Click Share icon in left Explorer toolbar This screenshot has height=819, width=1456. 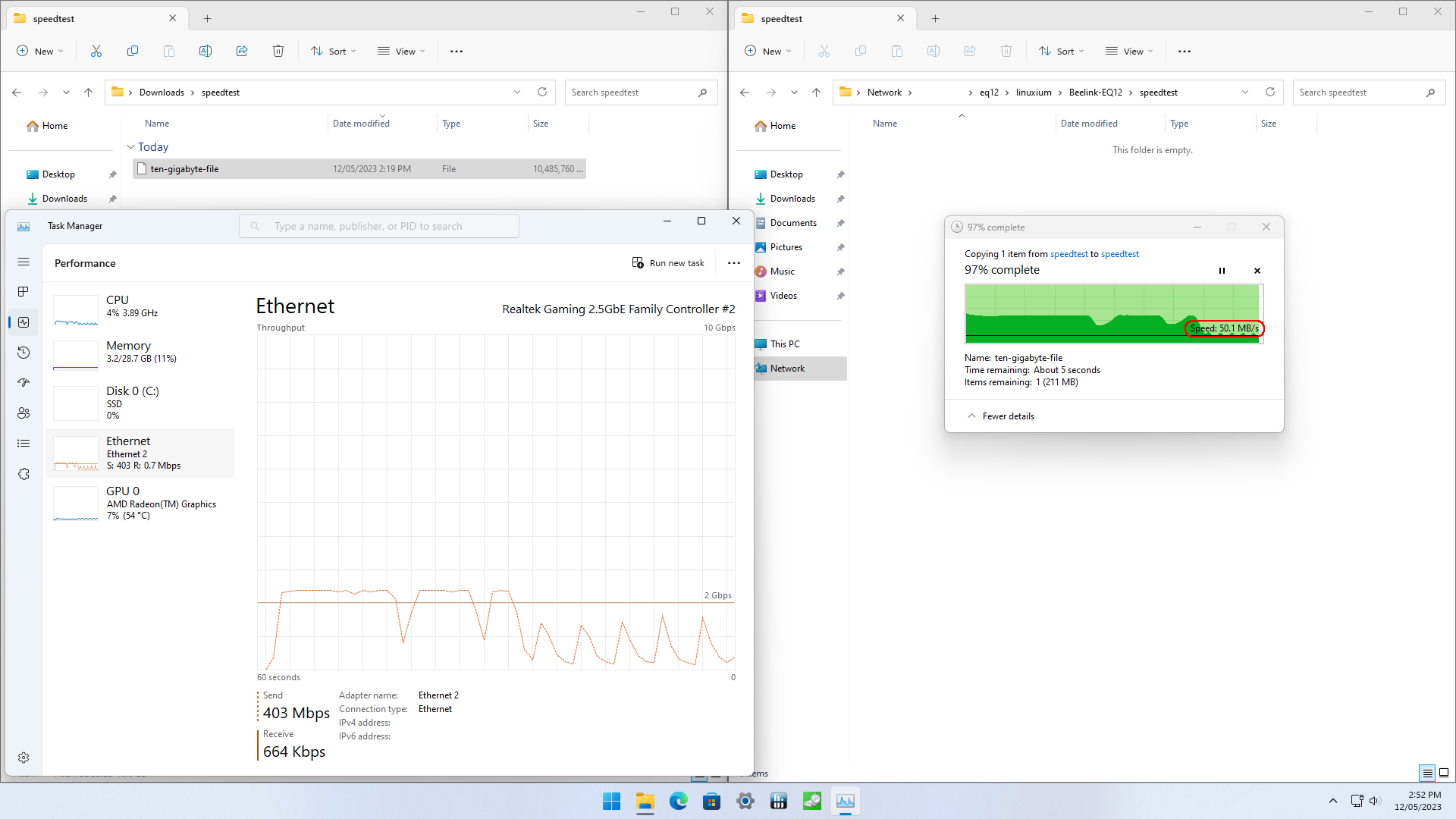(242, 51)
